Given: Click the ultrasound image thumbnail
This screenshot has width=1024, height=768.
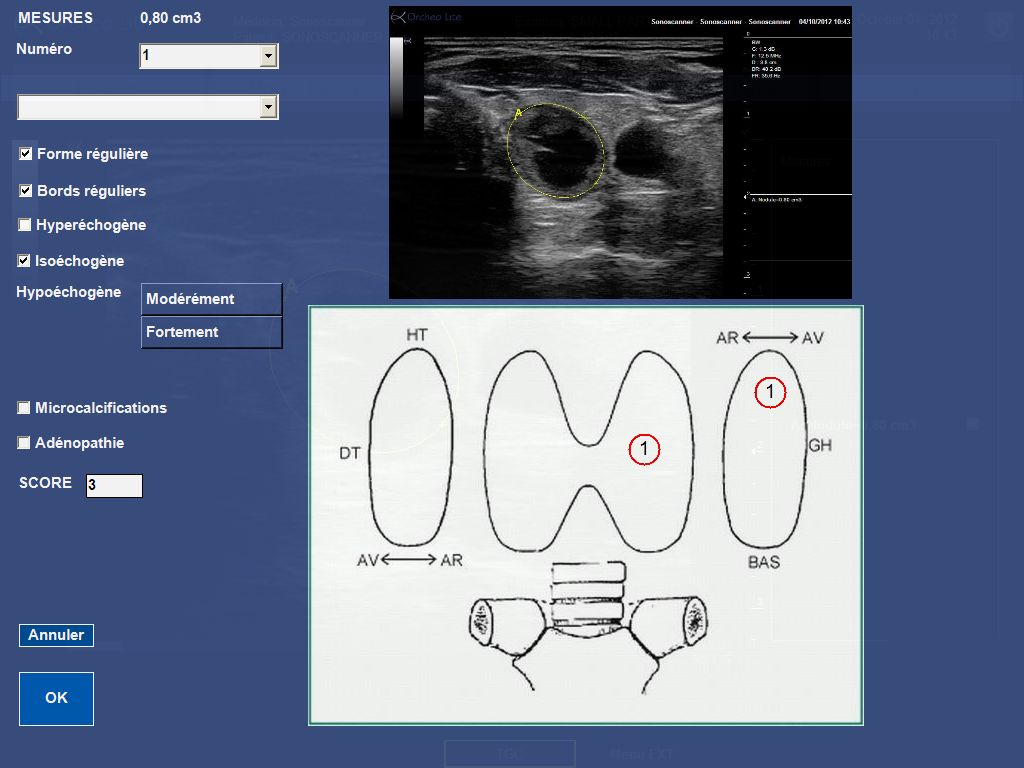Looking at the screenshot, I should point(620,152).
